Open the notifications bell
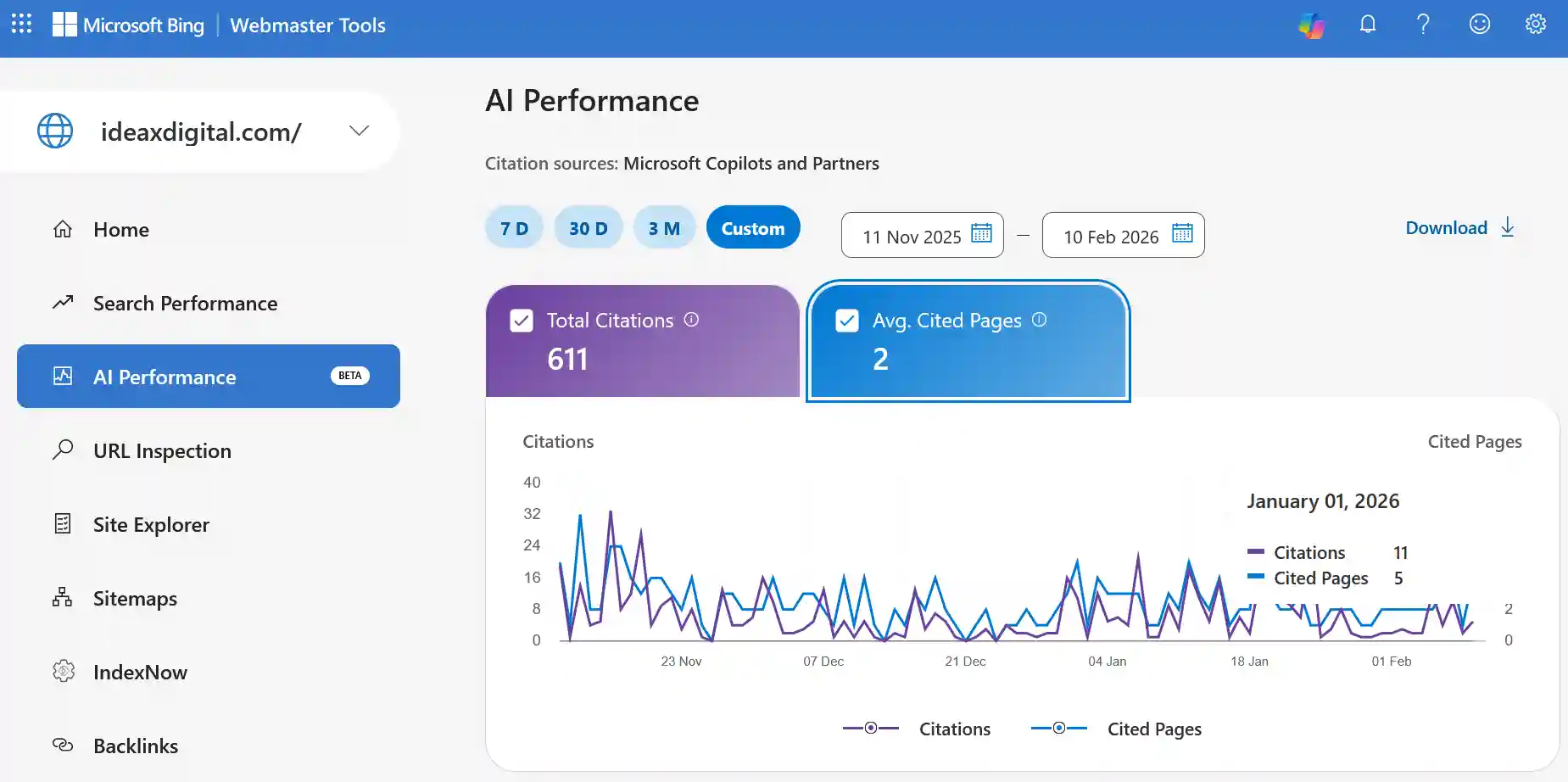Screen dimensions: 1568x782 click(1368, 24)
